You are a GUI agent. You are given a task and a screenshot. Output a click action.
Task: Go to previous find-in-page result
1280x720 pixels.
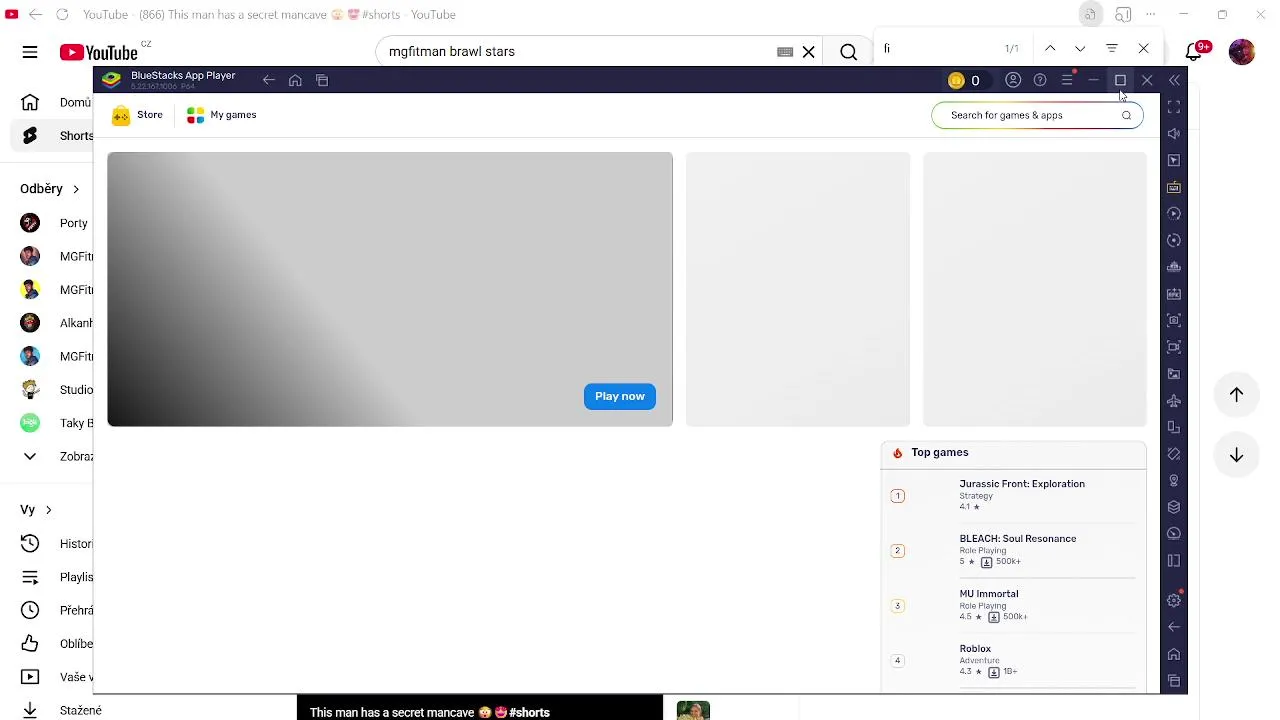(x=1050, y=48)
